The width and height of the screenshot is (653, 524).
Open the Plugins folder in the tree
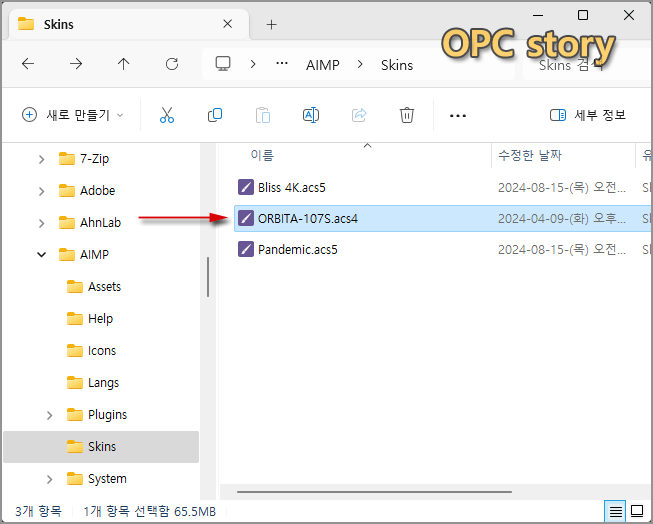[97, 415]
